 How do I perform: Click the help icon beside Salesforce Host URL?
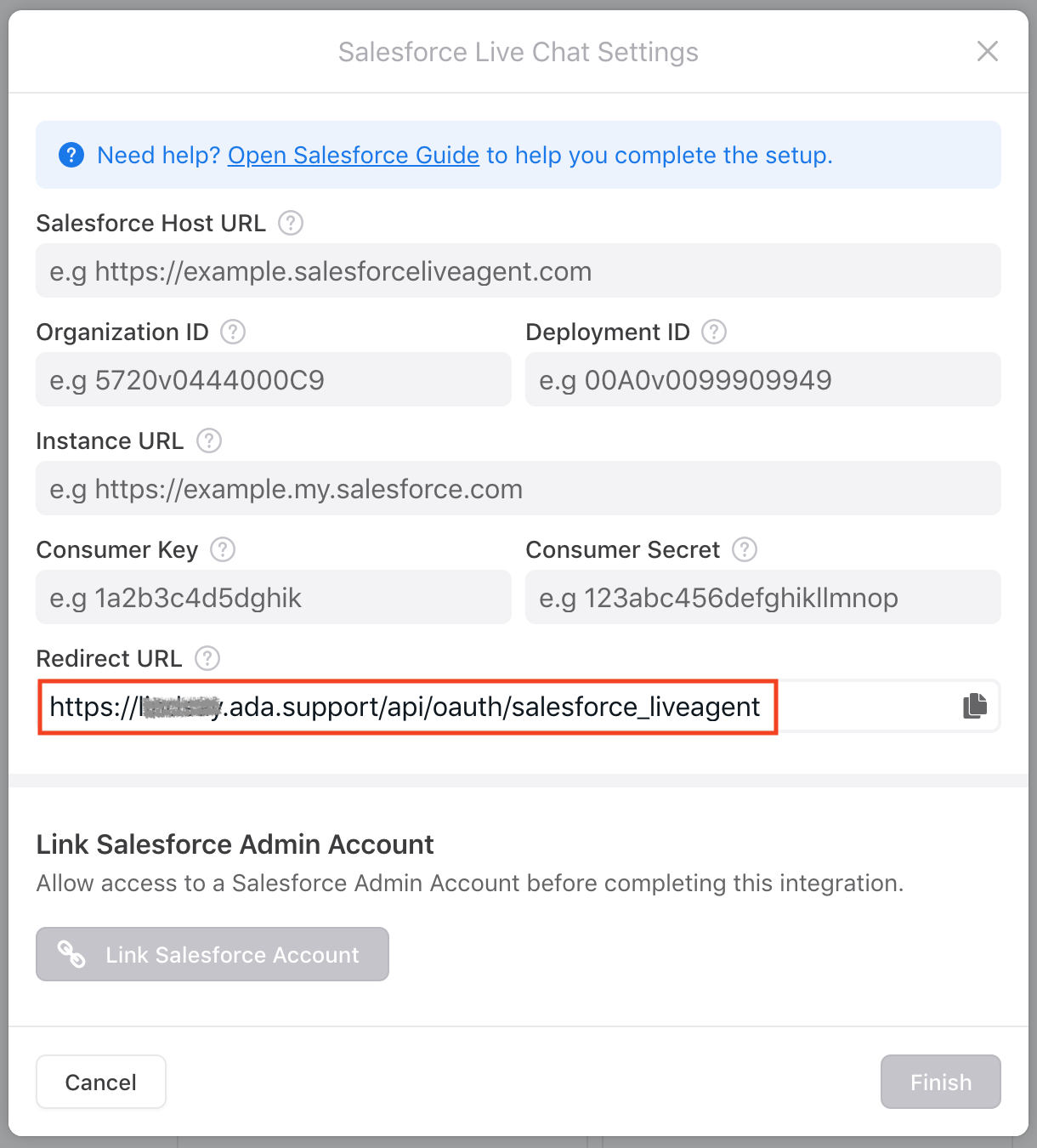[x=289, y=223]
